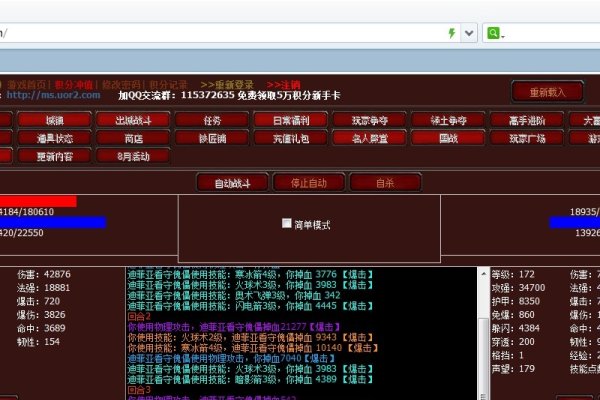Open the address bar dropdown chevron

(469, 33)
